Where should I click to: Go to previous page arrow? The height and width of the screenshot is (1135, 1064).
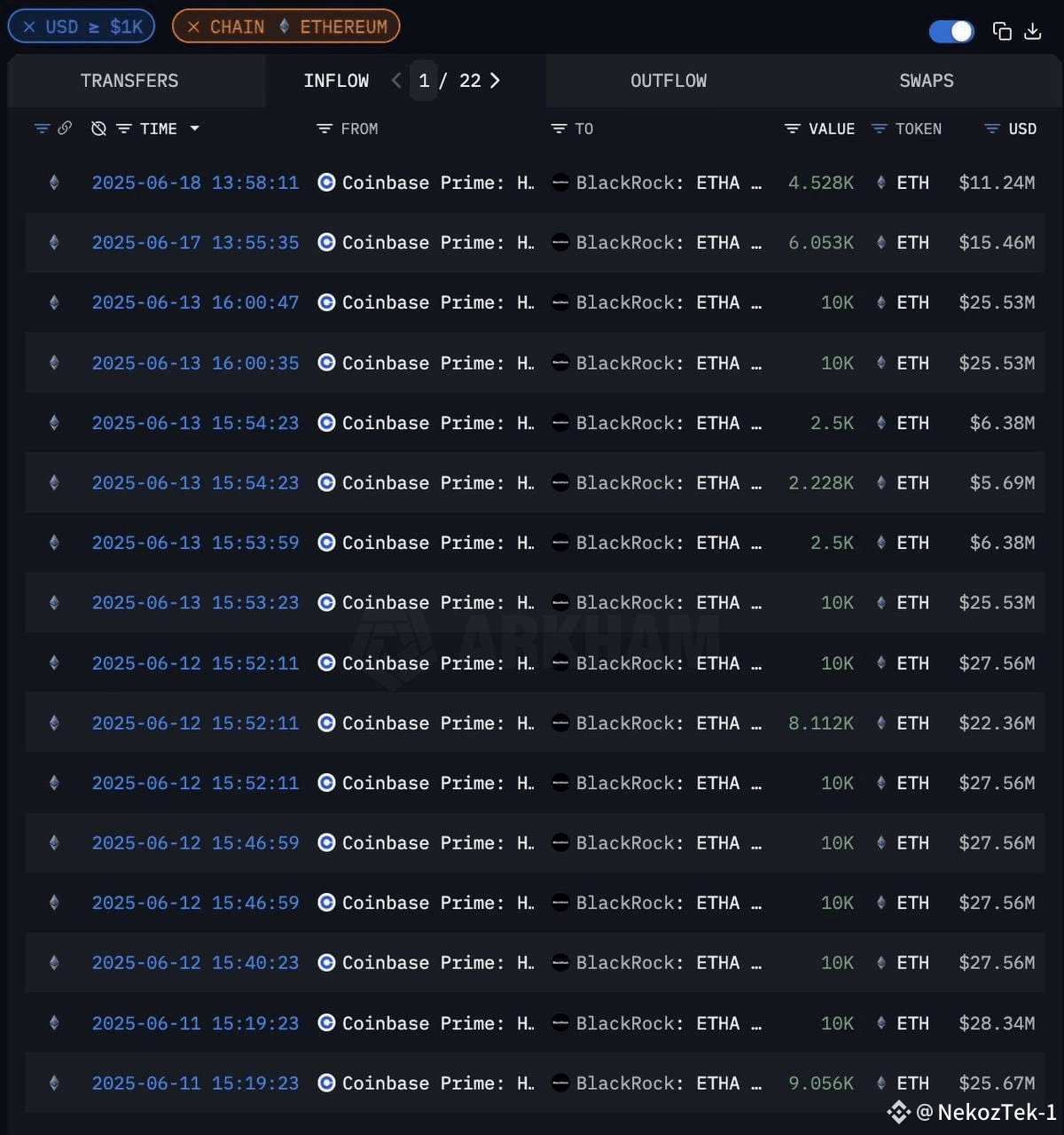point(396,81)
